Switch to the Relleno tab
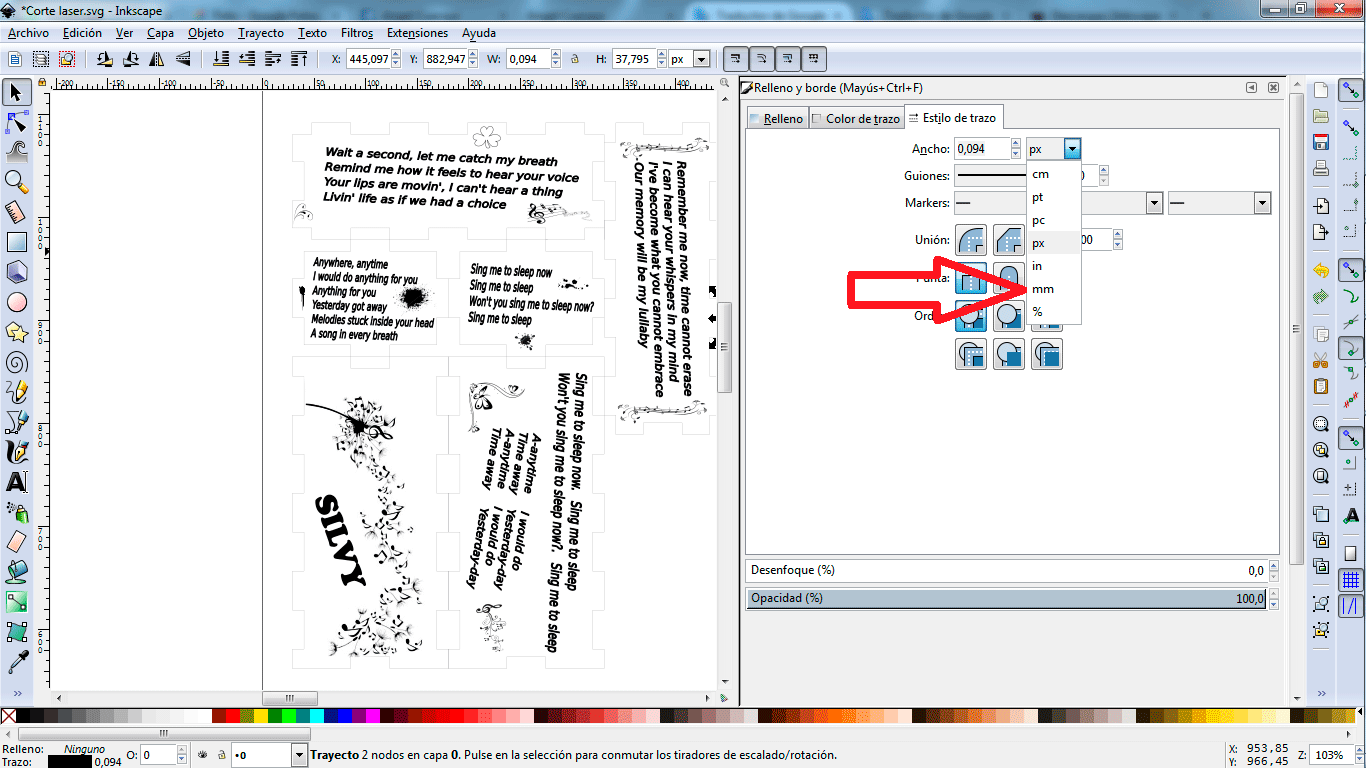1366x768 pixels. click(x=776, y=118)
